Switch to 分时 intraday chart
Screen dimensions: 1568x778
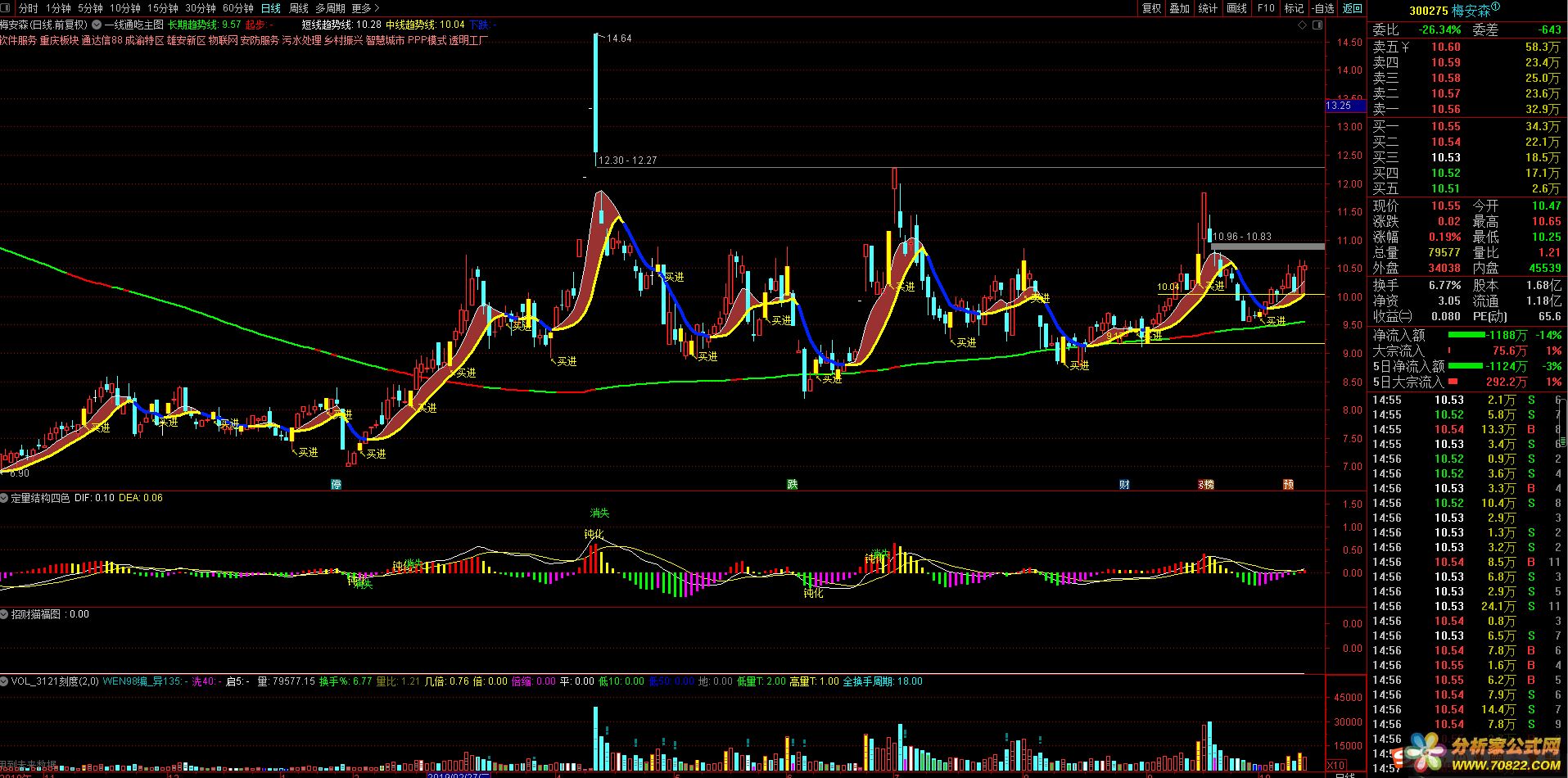point(28,8)
